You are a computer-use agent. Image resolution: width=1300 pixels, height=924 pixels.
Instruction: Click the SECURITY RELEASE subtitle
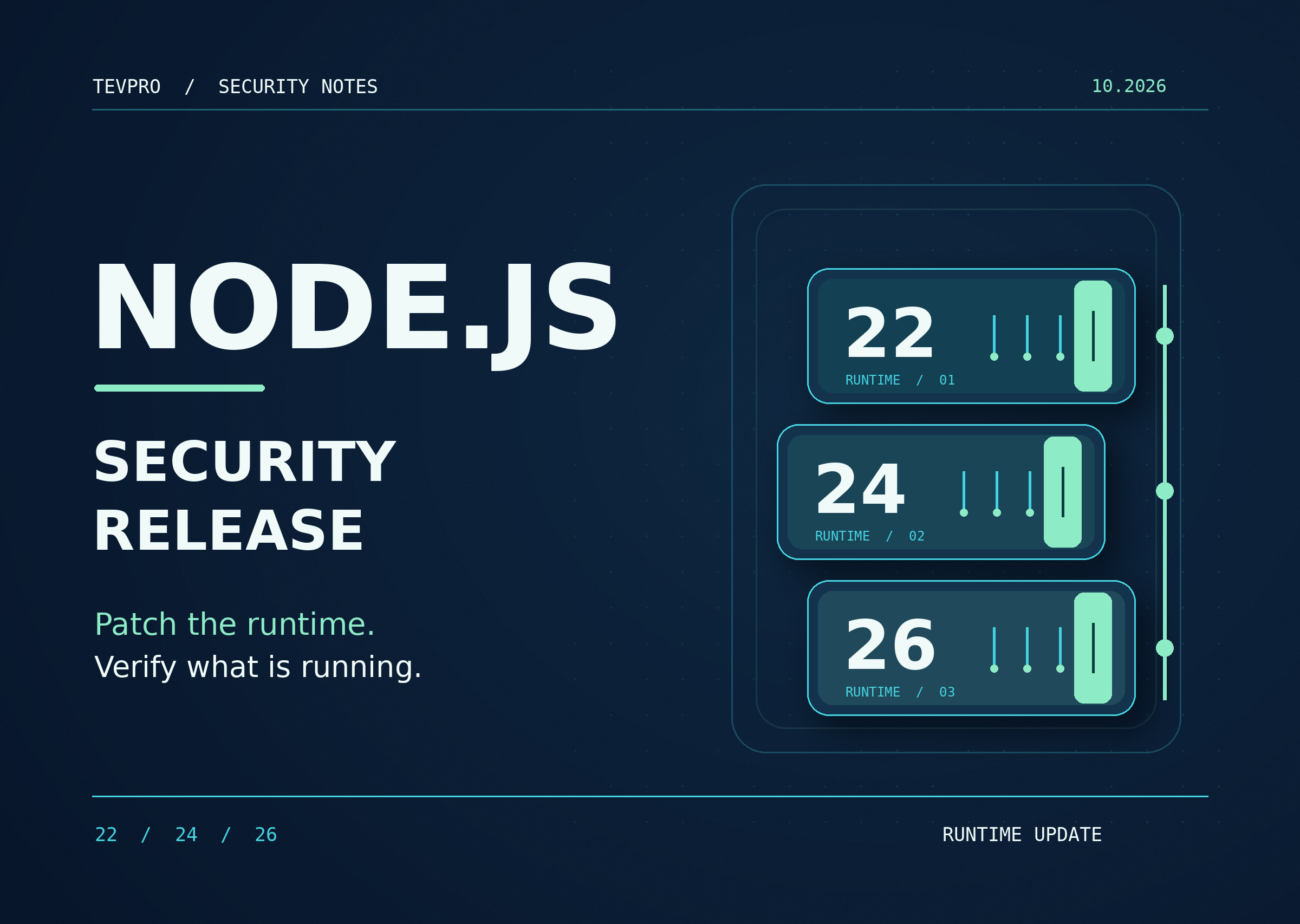pyautogui.click(x=245, y=496)
